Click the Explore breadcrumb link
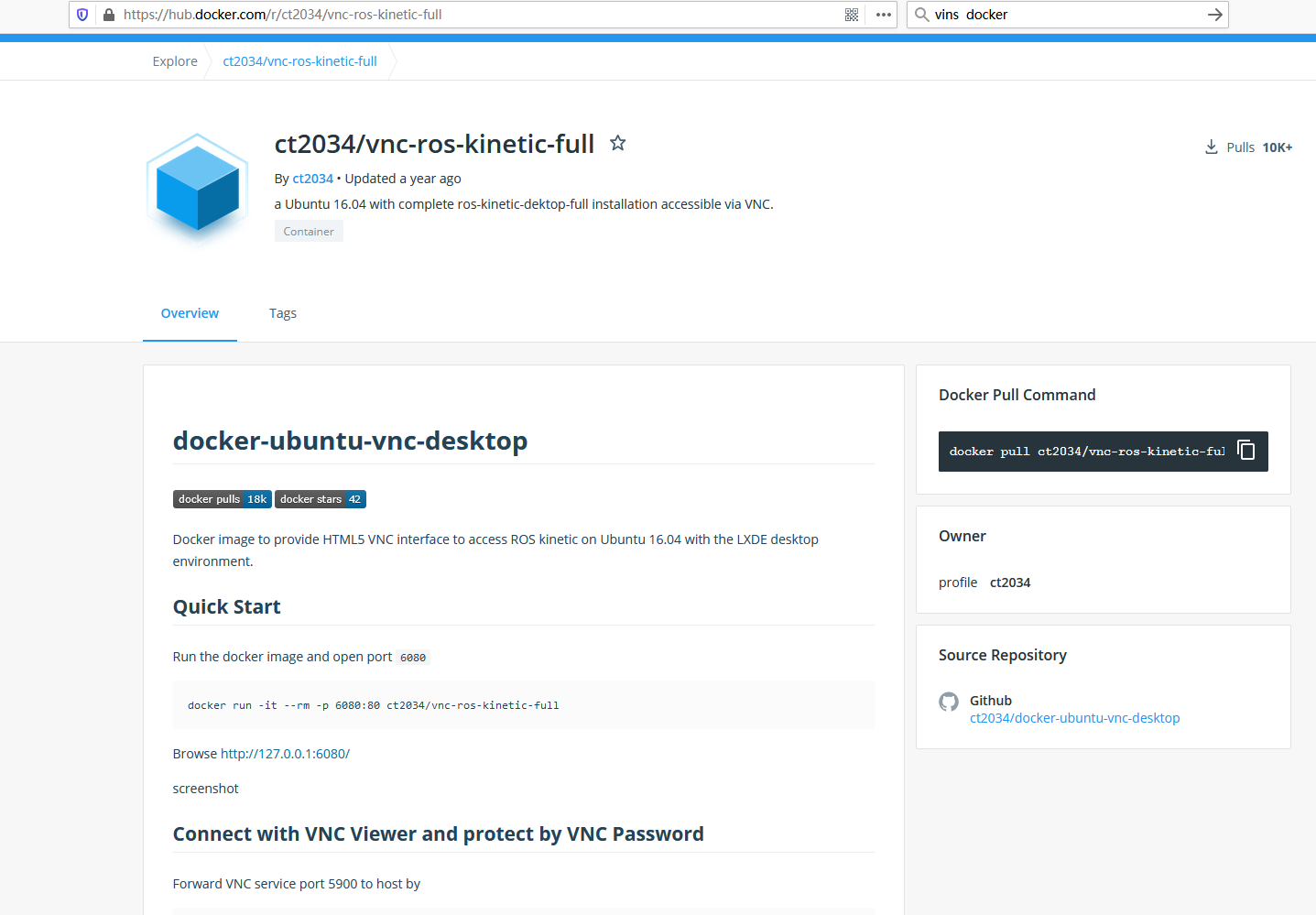Image resolution: width=1316 pixels, height=915 pixels. pyautogui.click(x=174, y=60)
